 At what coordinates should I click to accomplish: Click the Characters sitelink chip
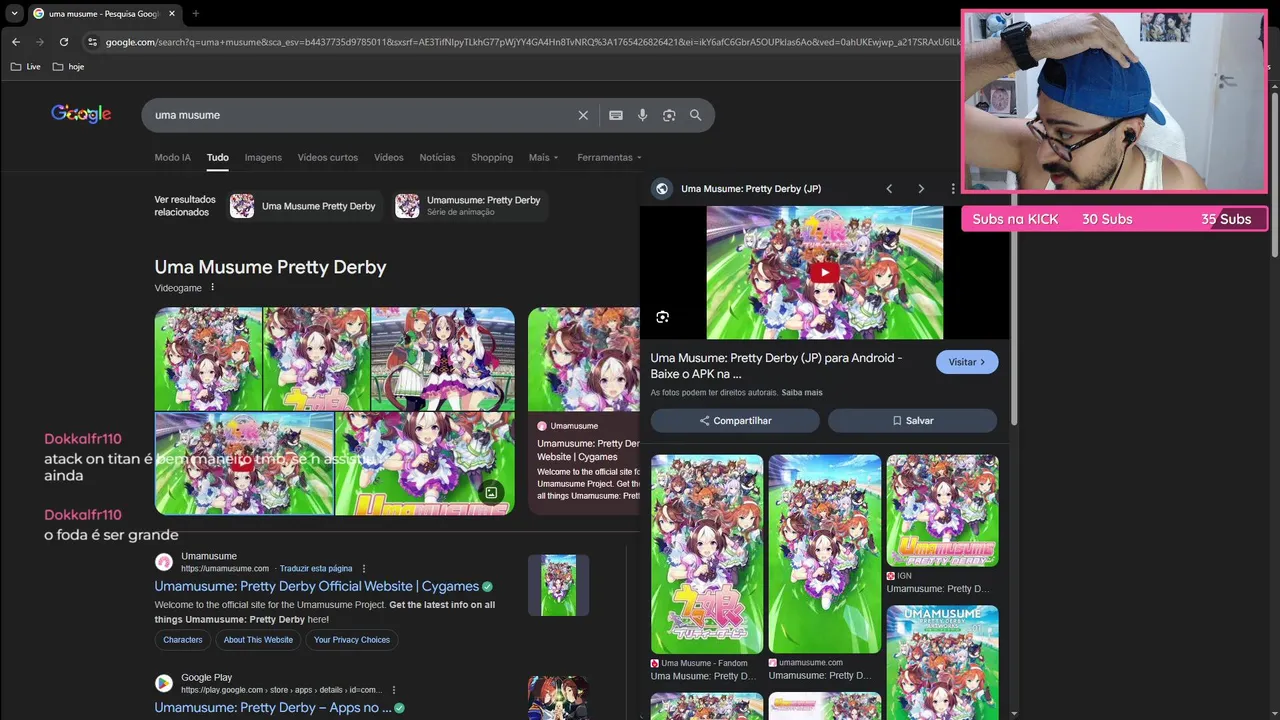pyautogui.click(x=183, y=640)
